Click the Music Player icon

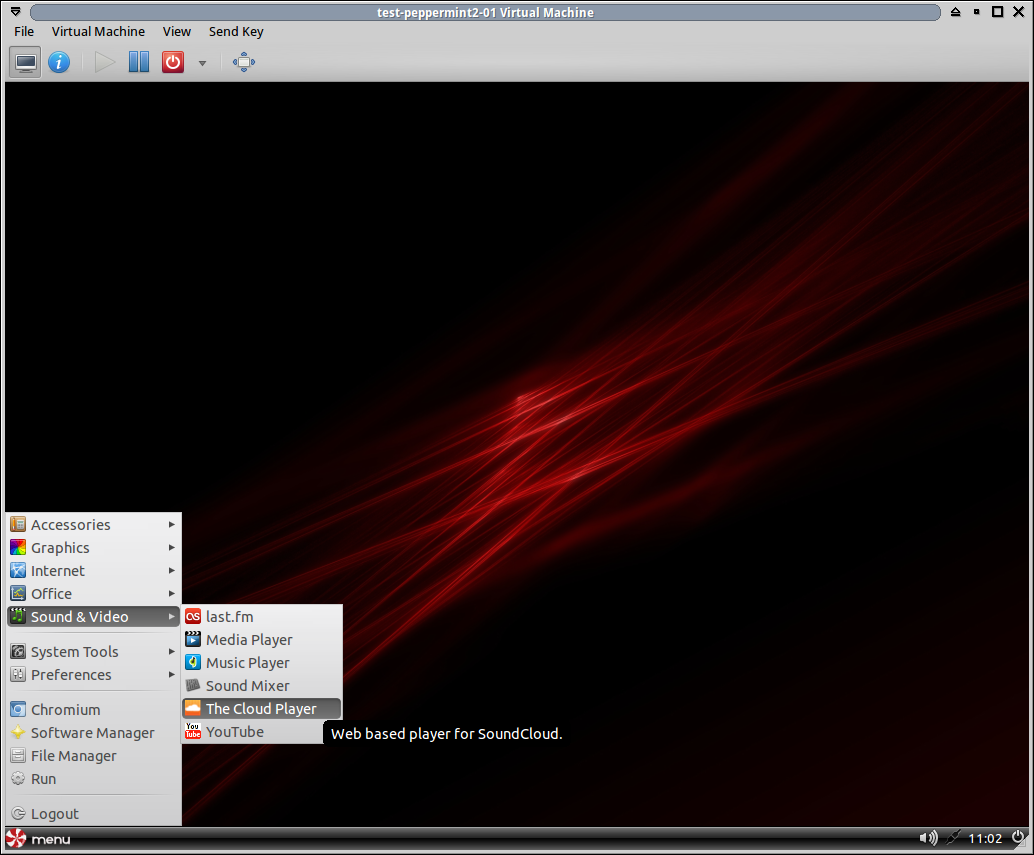[193, 663]
